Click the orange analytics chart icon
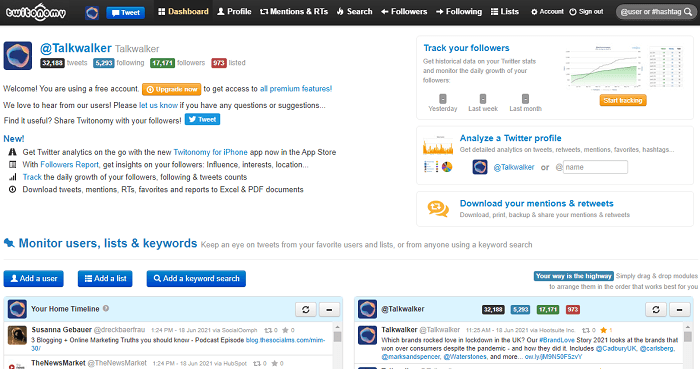This screenshot has width=700, height=369. coord(438,146)
